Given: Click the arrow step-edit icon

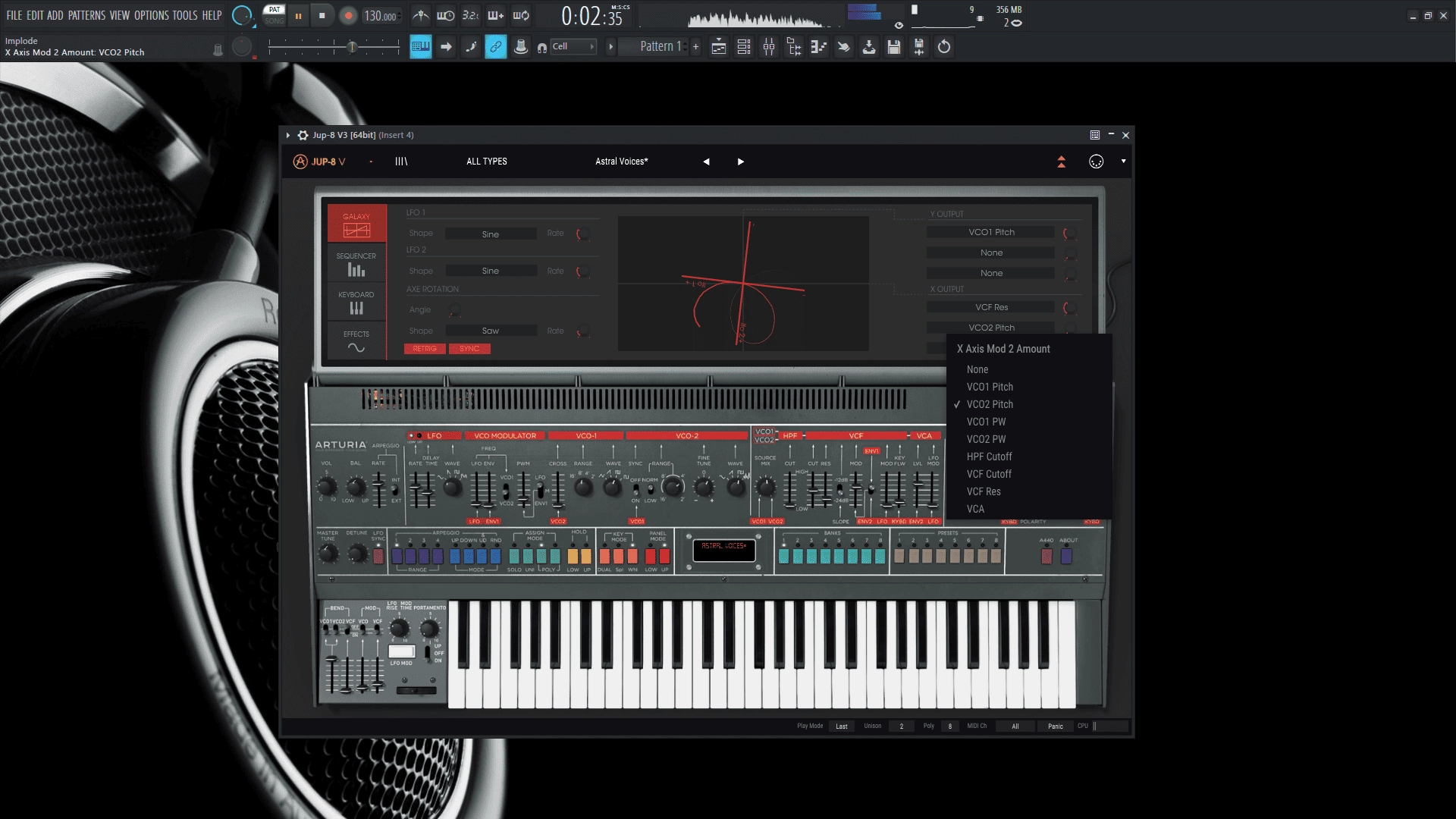Looking at the screenshot, I should (446, 47).
